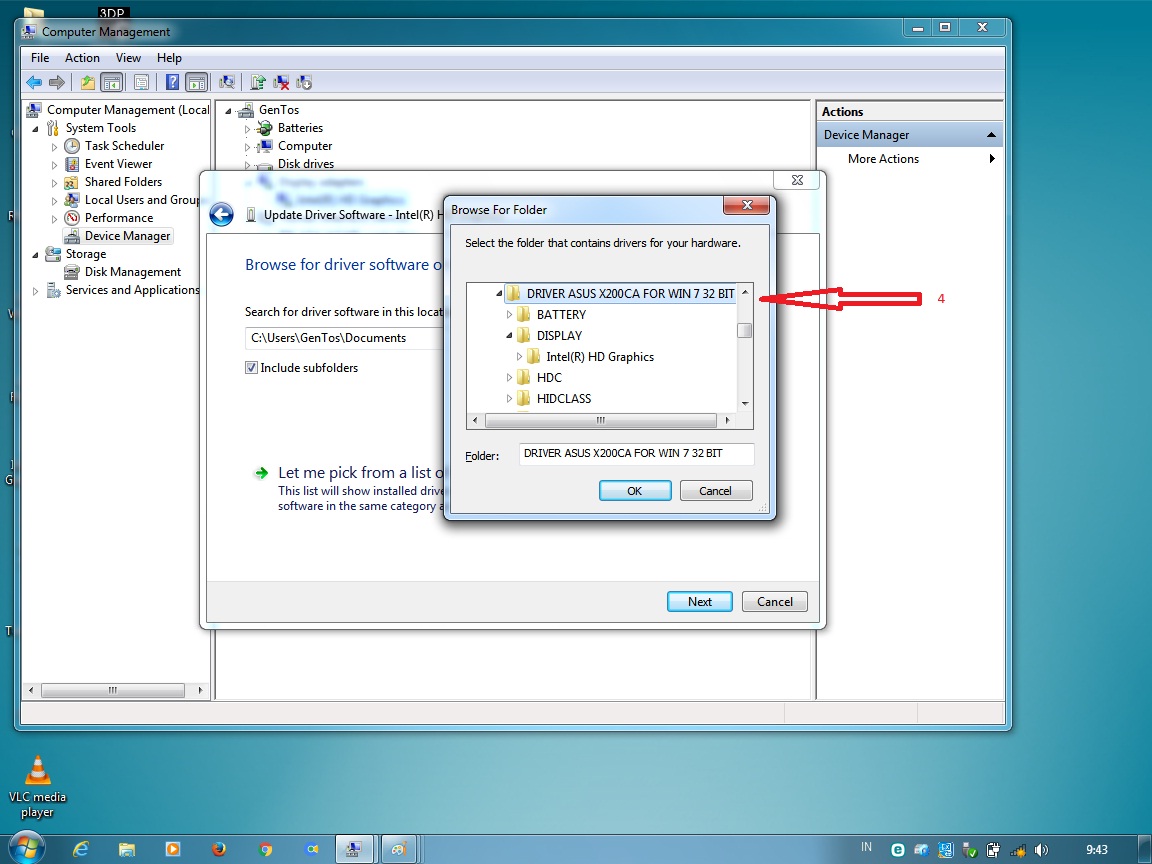This screenshot has width=1152, height=864.
Task: Open the Properties toolbar icon
Action: coord(142,82)
